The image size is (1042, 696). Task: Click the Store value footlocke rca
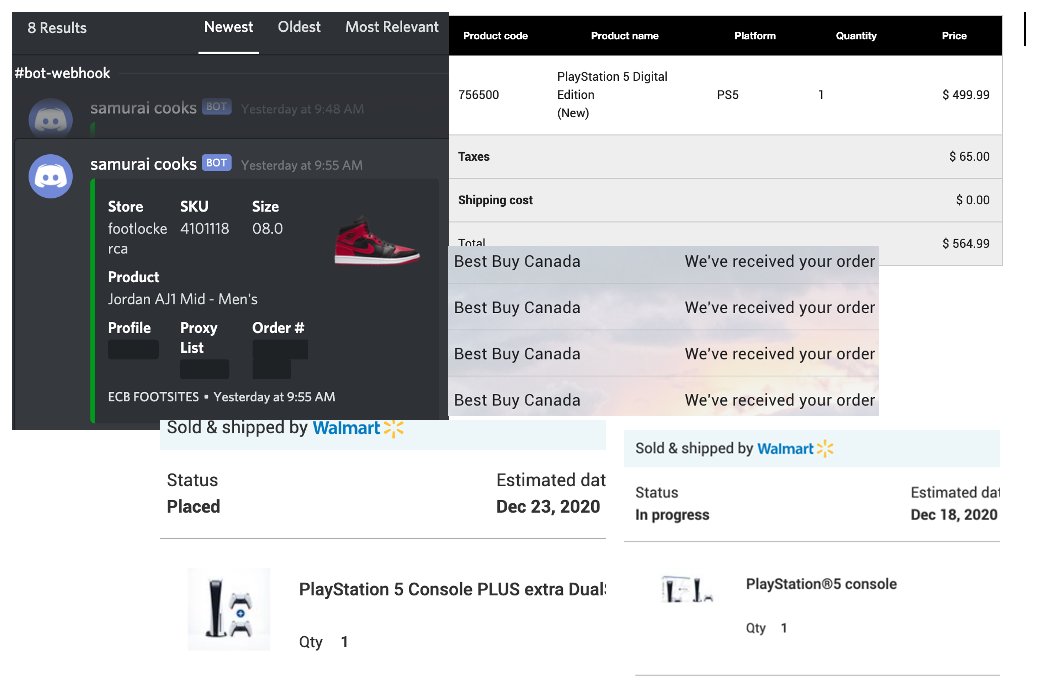(138, 239)
